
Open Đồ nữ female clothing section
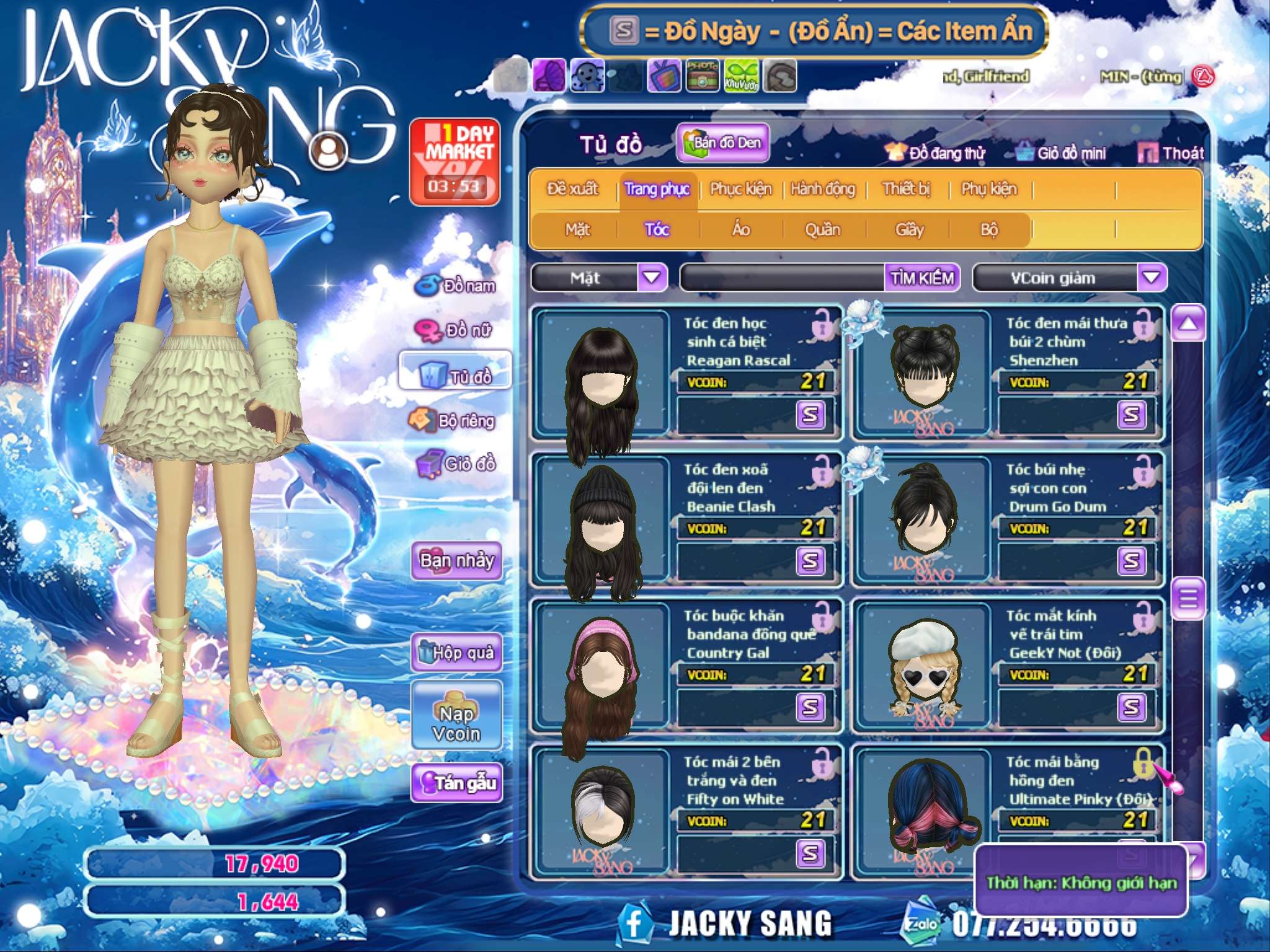click(453, 330)
